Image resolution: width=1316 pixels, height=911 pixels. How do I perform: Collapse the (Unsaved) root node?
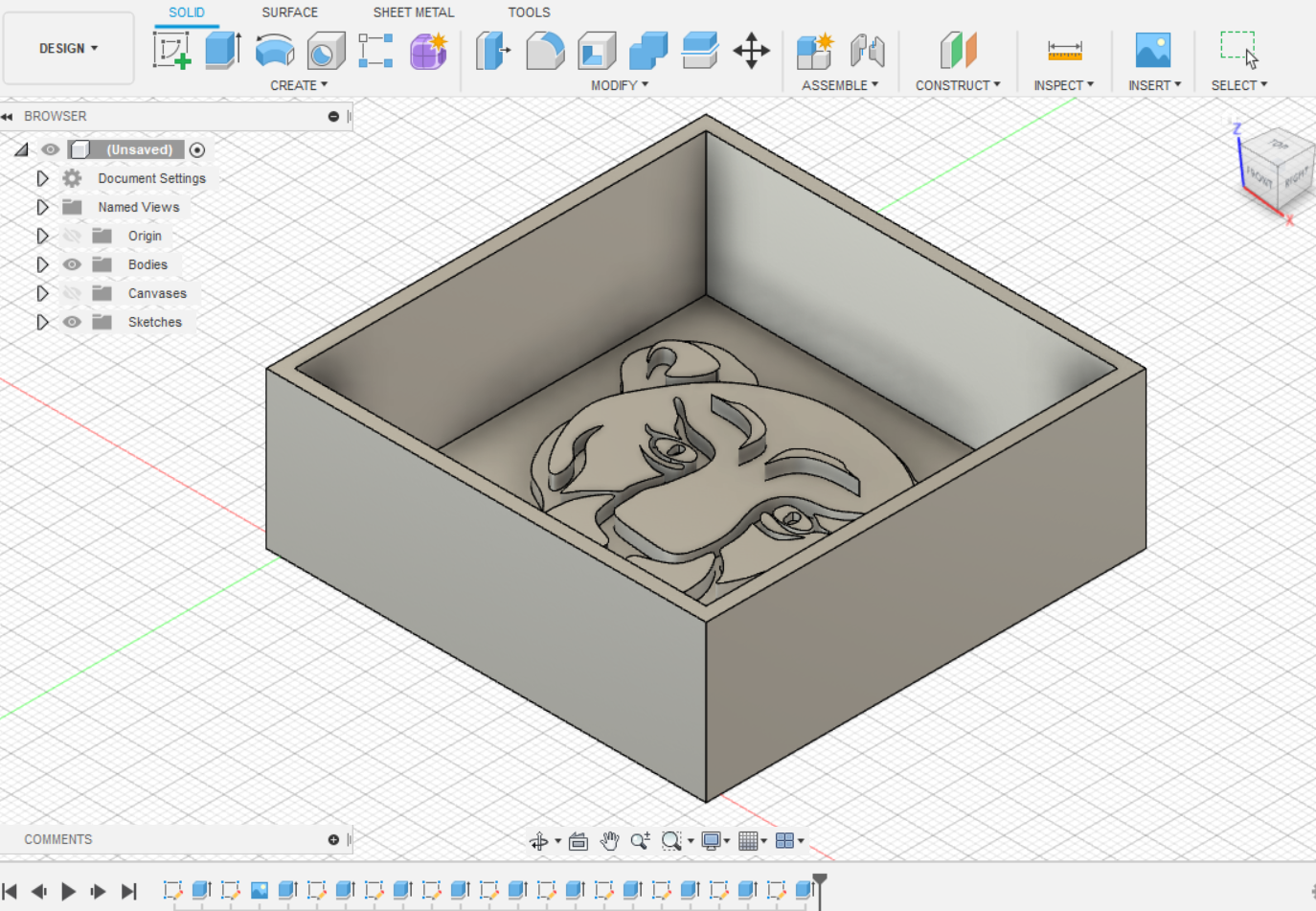tap(21, 149)
